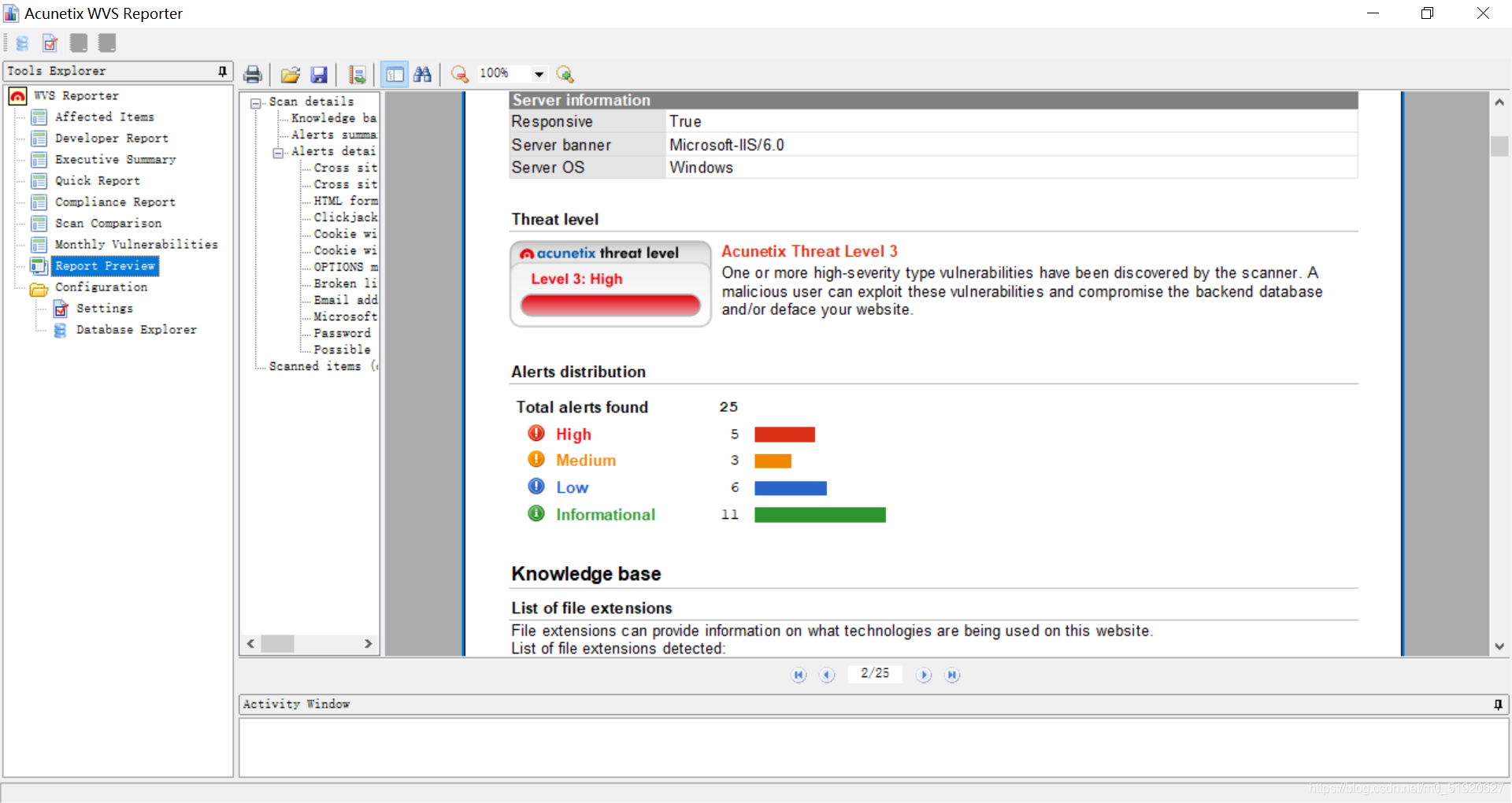Zoom in with the plus magnifier
The image size is (1512, 803).
565,75
